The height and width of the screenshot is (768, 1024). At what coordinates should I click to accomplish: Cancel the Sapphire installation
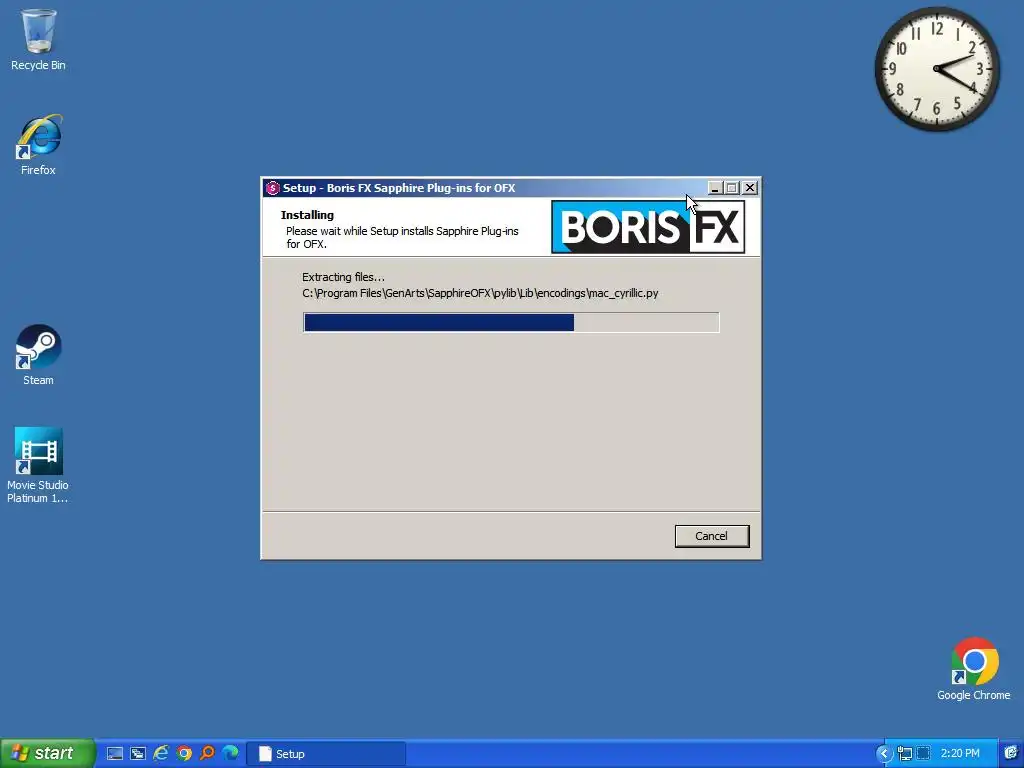click(x=711, y=536)
